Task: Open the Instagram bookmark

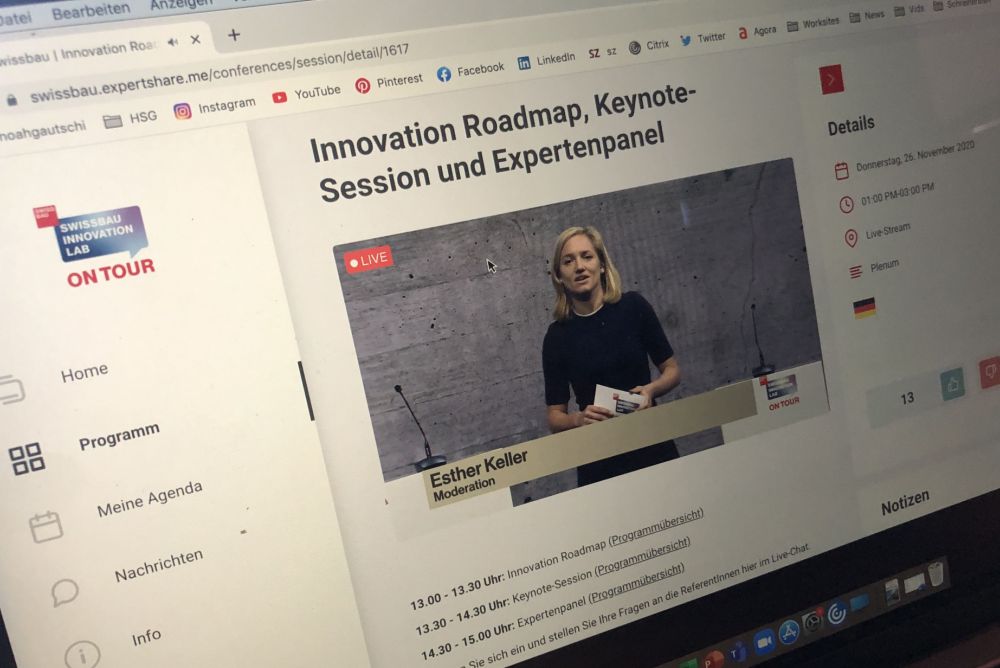Action: tap(214, 107)
